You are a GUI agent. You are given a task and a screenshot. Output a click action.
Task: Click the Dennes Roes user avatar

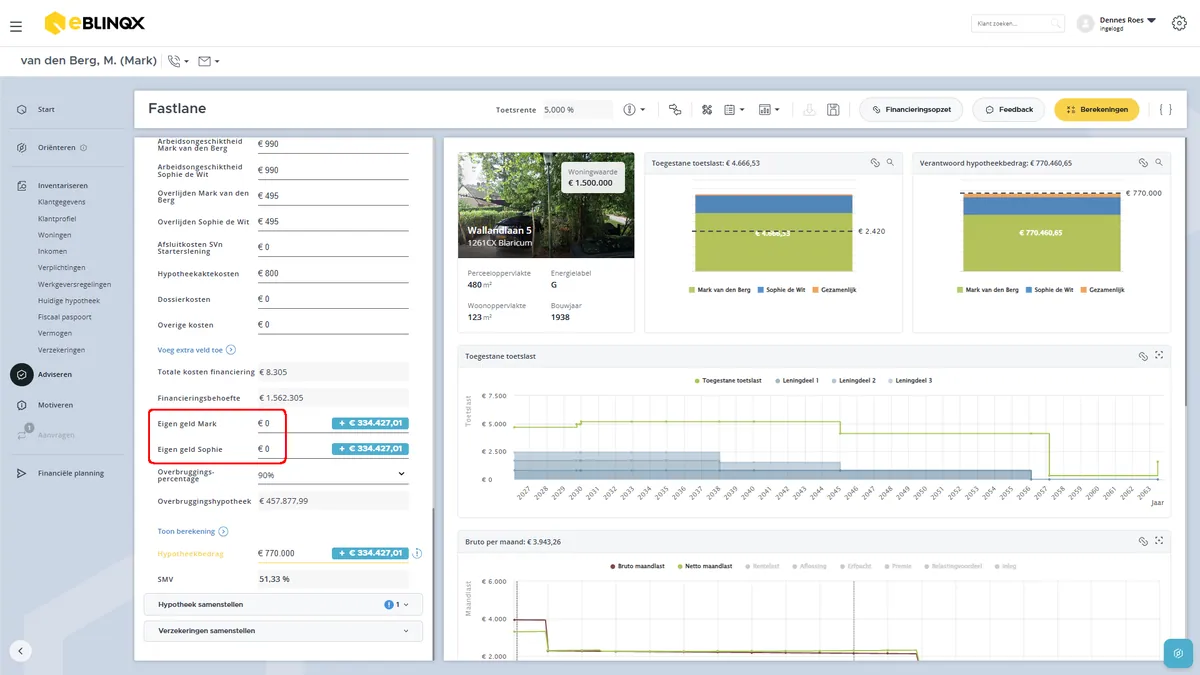(1085, 23)
